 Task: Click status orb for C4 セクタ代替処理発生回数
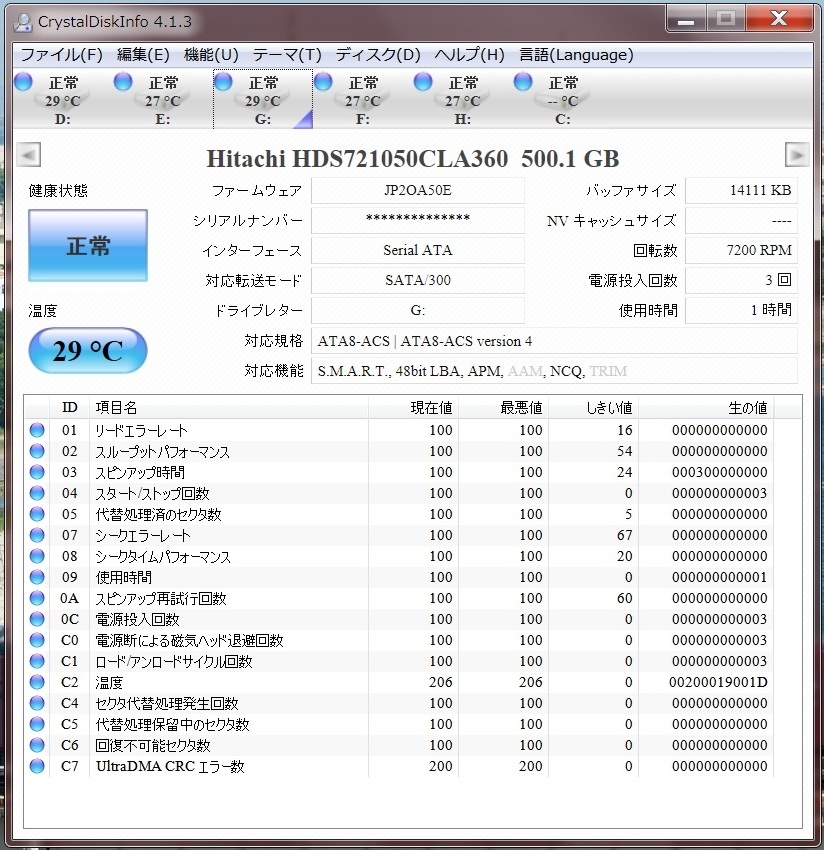[37, 703]
